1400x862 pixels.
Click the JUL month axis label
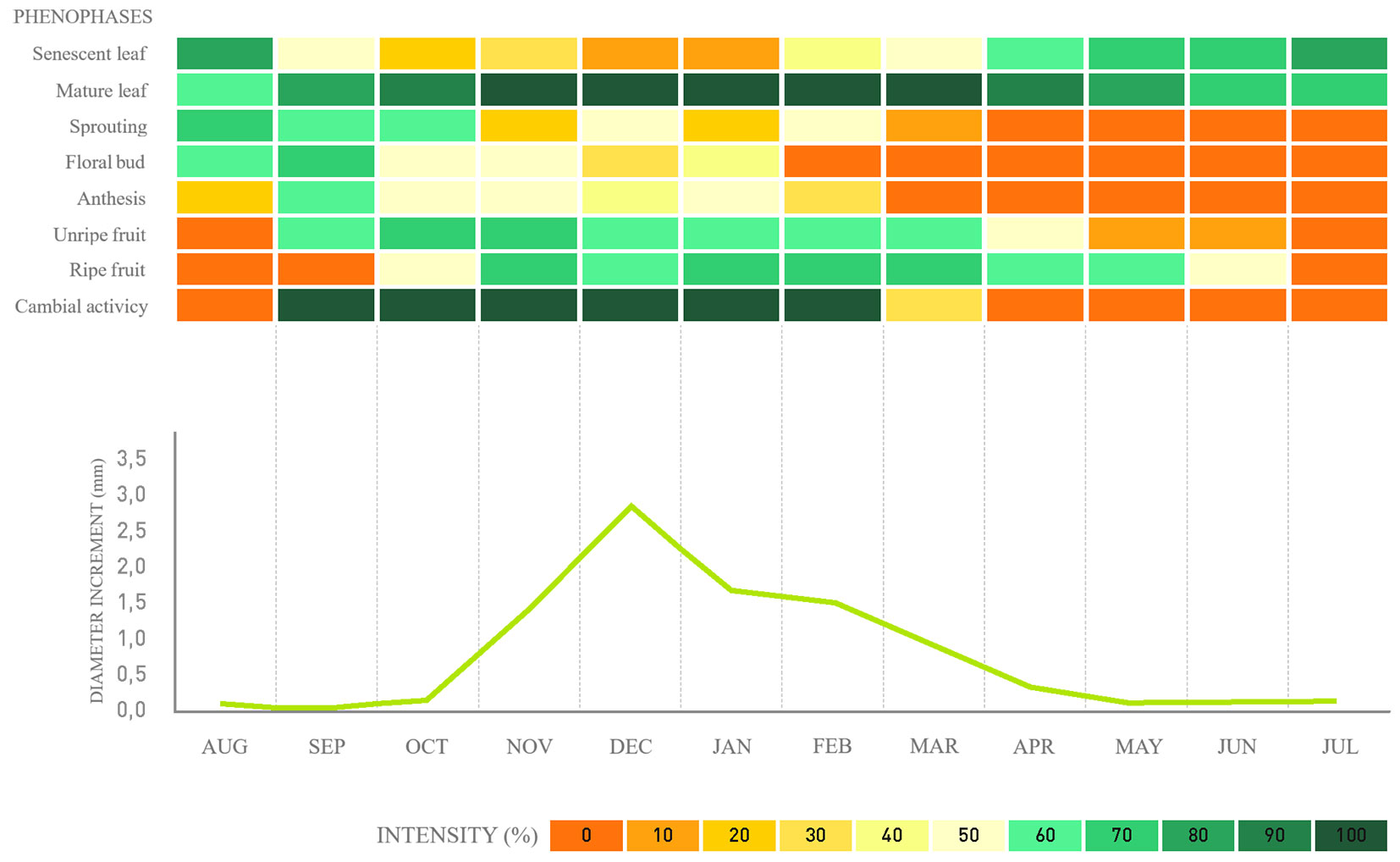1339,746
